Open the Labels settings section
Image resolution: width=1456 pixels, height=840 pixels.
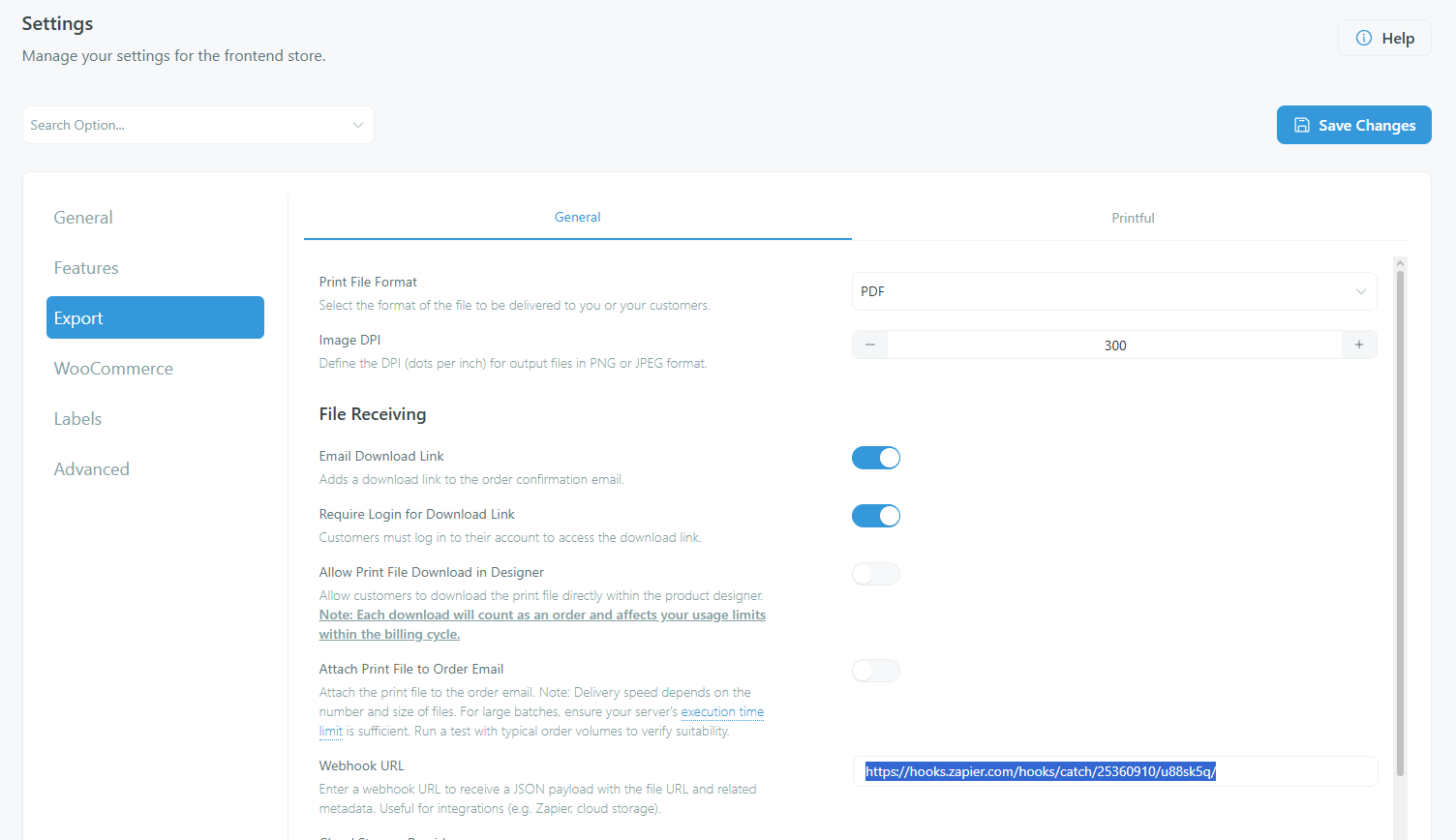155,419
